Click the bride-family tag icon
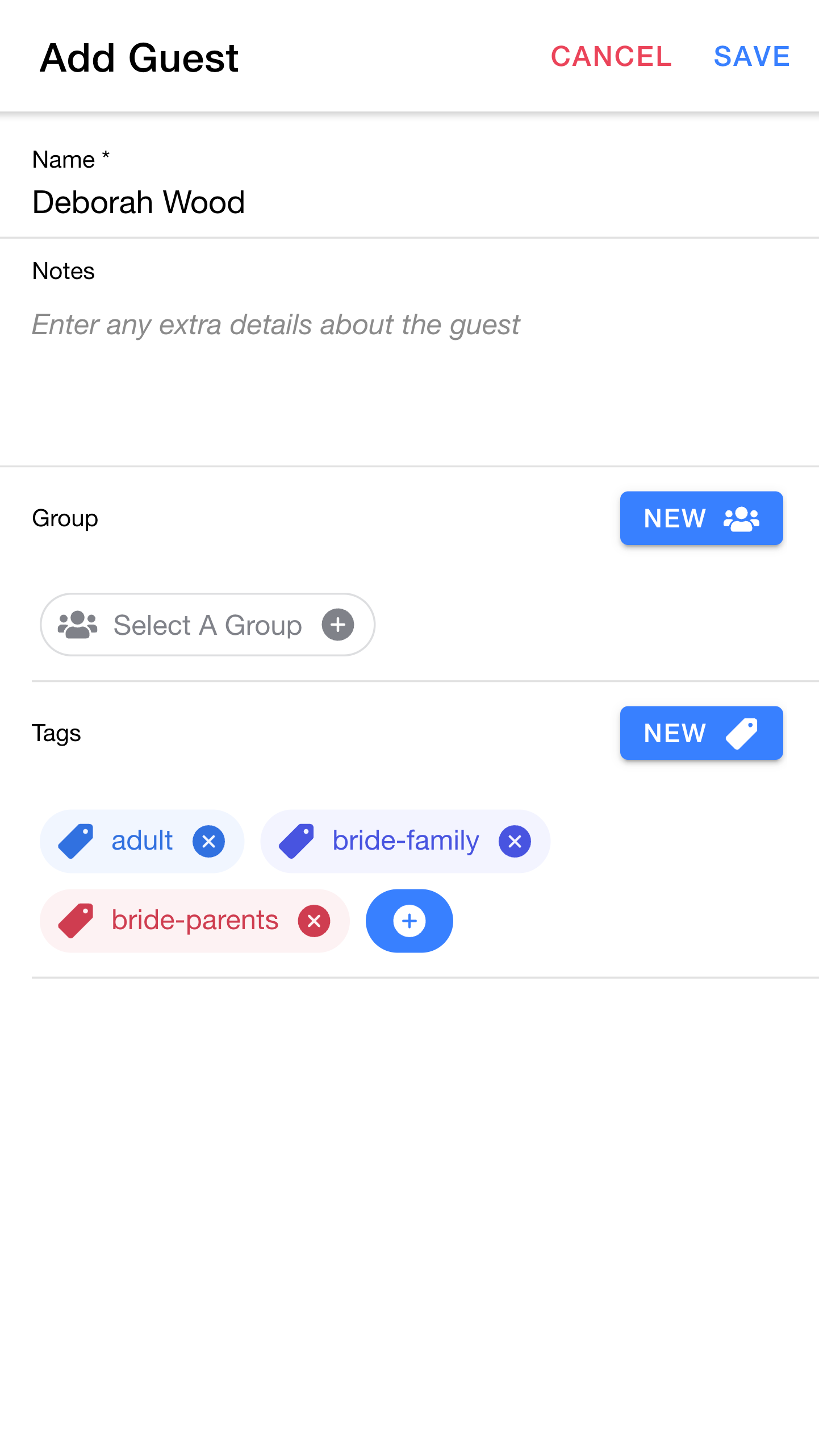The height and width of the screenshot is (1456, 819). (296, 841)
